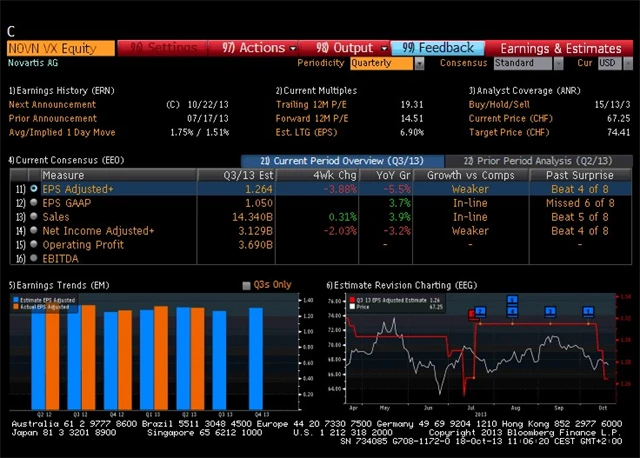
Task: Click the Earnings & Estimates title
Action: [x=561, y=49]
